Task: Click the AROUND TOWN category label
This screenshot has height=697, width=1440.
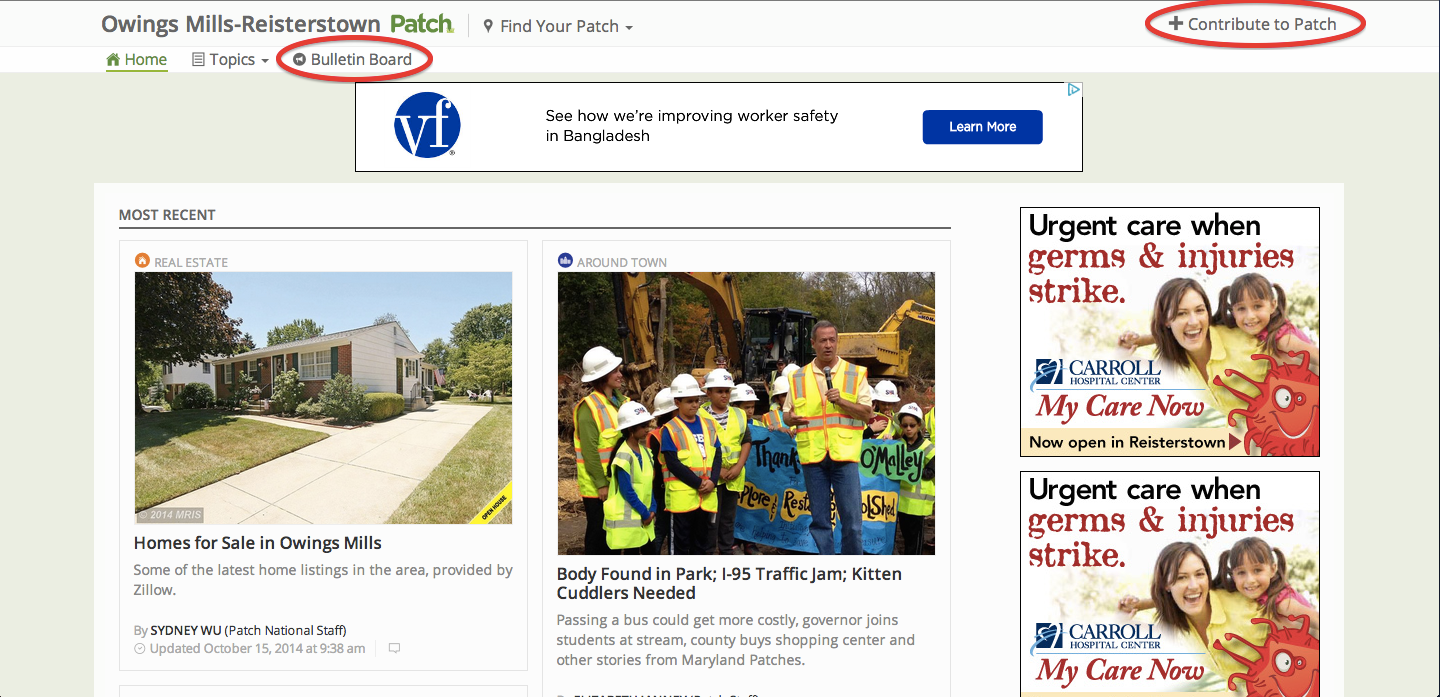Action: pos(622,262)
